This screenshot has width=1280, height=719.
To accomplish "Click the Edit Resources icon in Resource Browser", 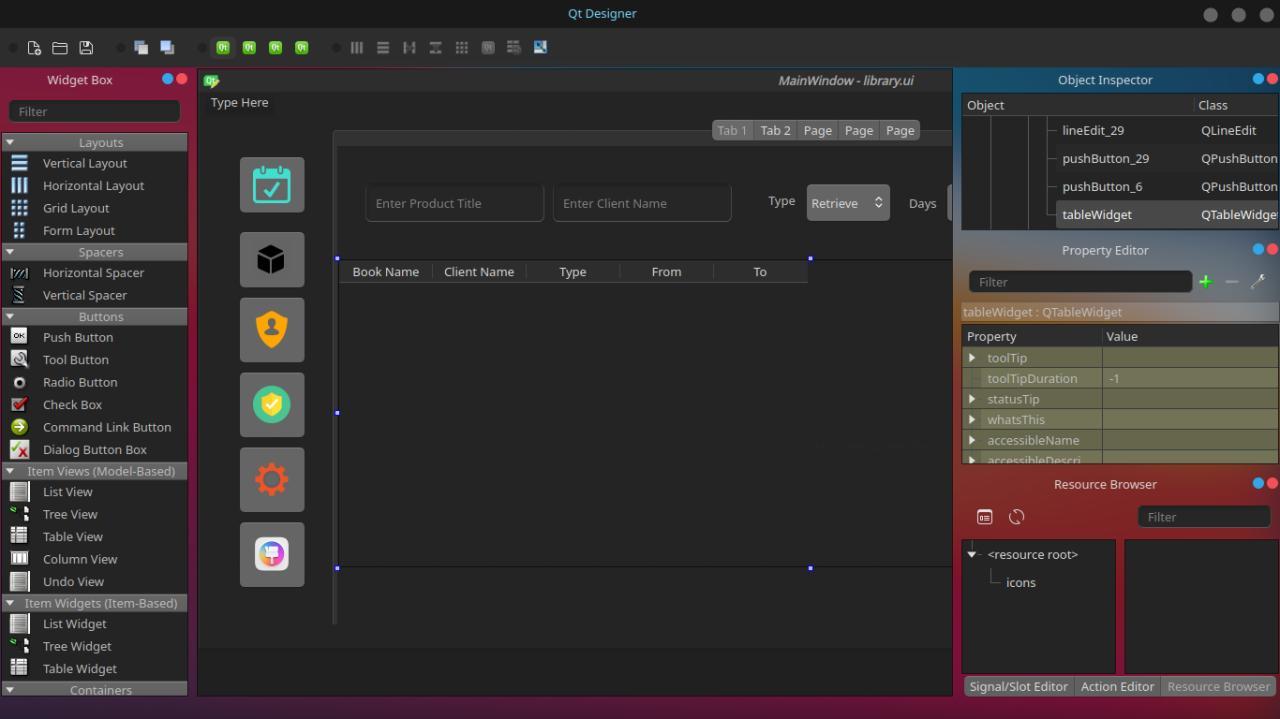I will tap(985, 517).
